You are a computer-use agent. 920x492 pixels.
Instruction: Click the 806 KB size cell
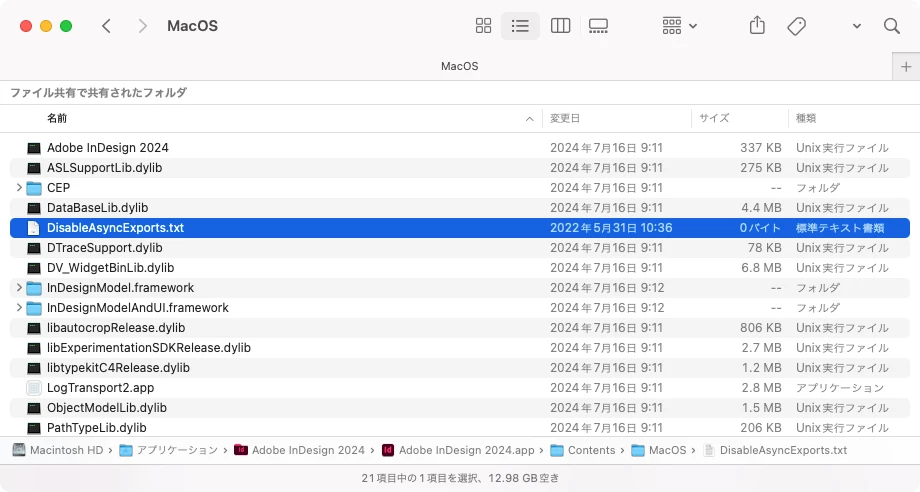[760, 328]
